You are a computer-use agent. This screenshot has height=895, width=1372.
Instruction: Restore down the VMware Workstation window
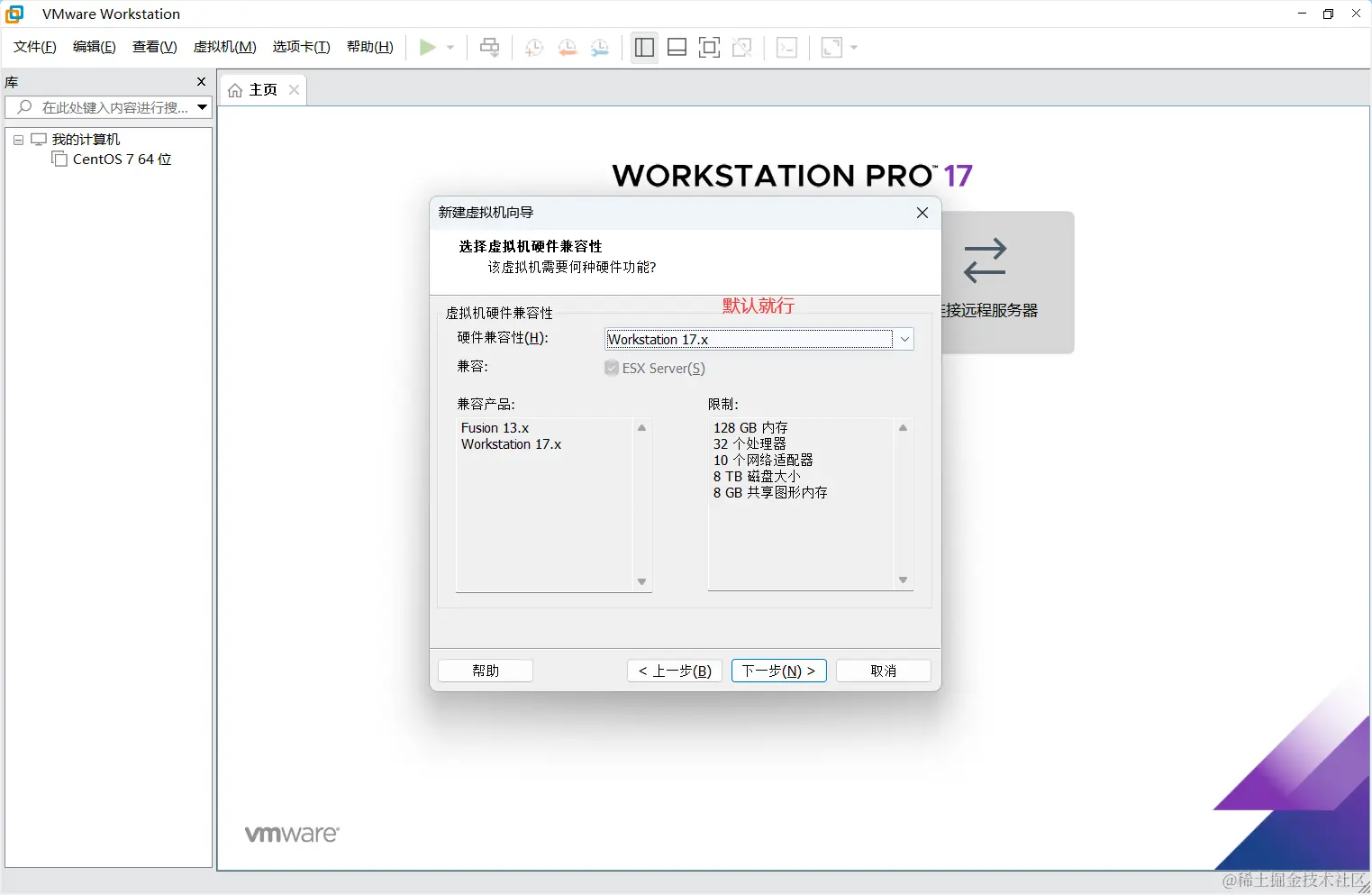pos(1329,14)
